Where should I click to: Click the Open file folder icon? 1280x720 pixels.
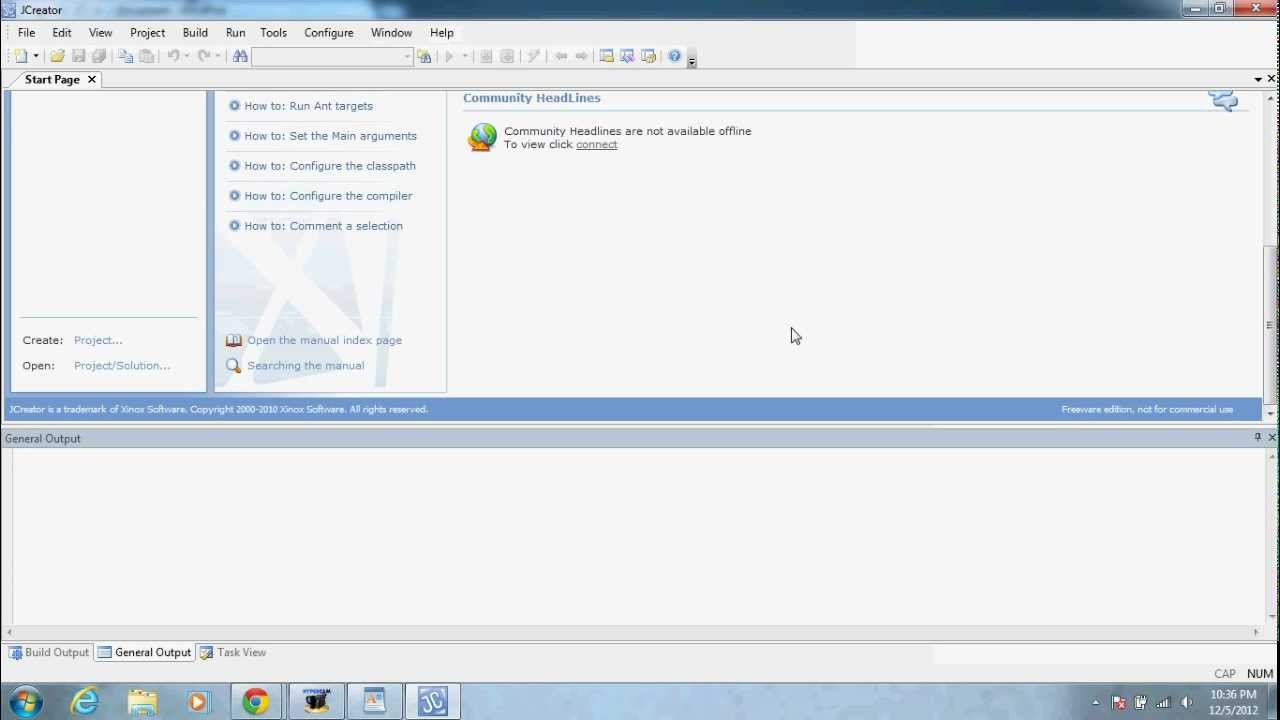[x=57, y=57]
